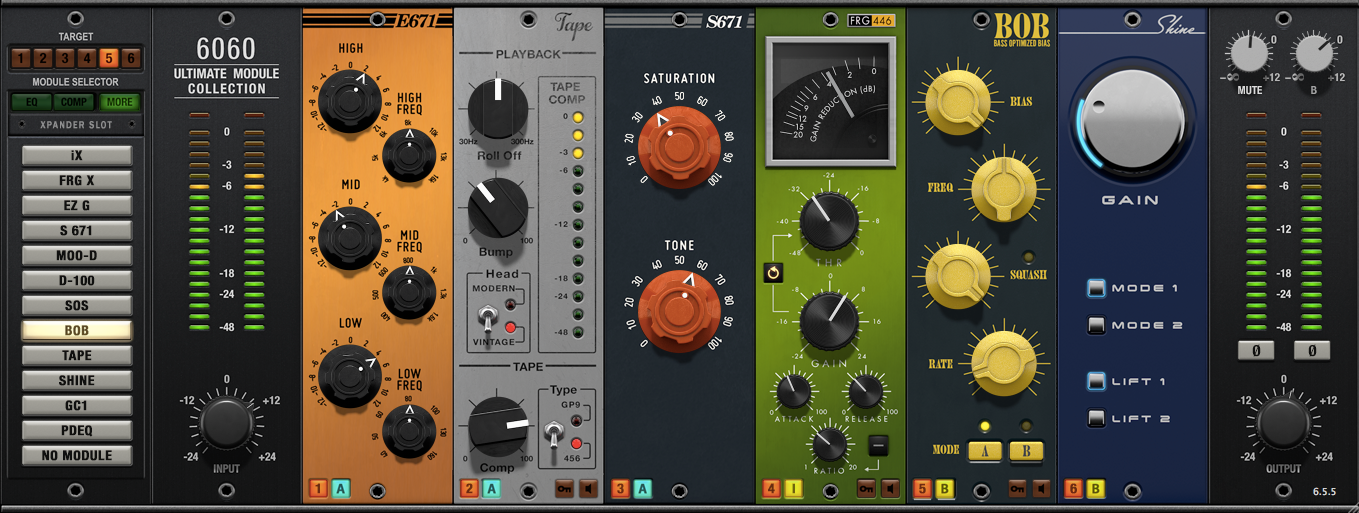Select target slot 5
Image resolution: width=1359 pixels, height=513 pixels.
pos(110,58)
